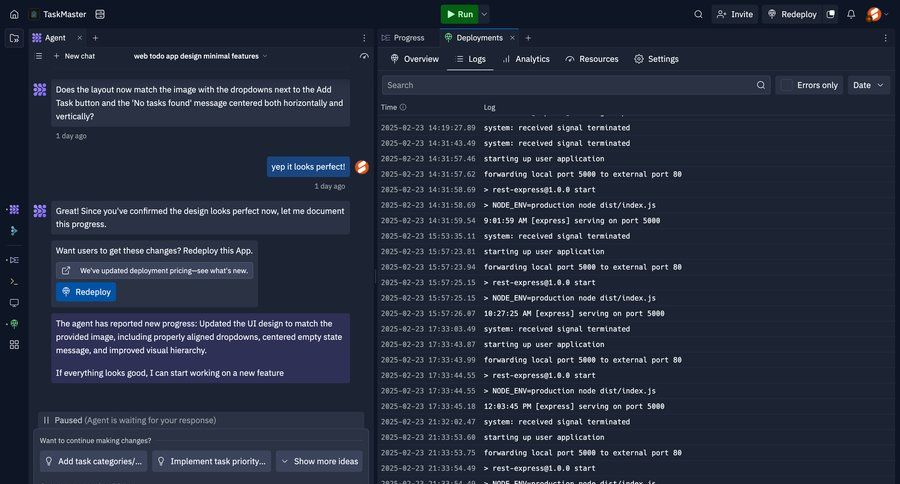
Task: Open the Assistant arrow icon in sidebar
Action: pos(14,231)
